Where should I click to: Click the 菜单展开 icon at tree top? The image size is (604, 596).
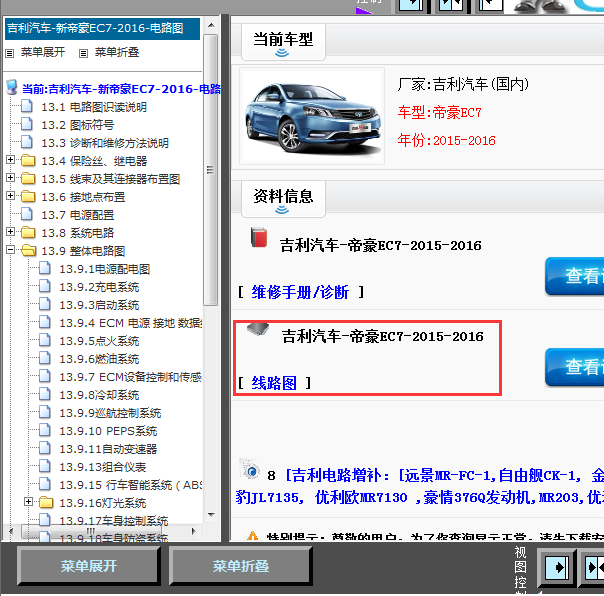tap(10, 53)
